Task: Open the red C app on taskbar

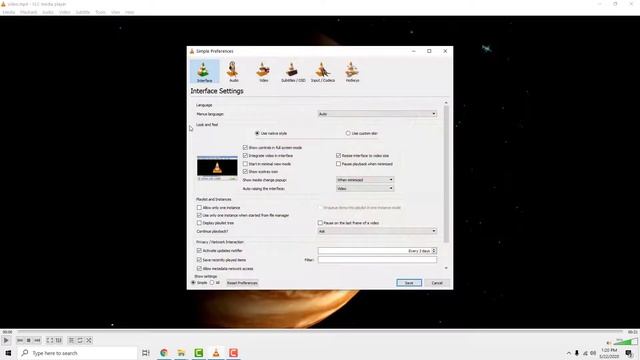Action: point(233,353)
